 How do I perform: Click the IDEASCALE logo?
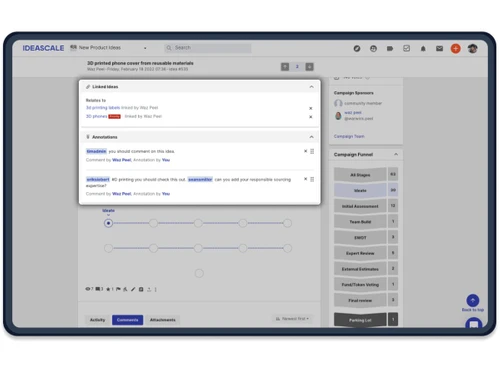coord(43,48)
